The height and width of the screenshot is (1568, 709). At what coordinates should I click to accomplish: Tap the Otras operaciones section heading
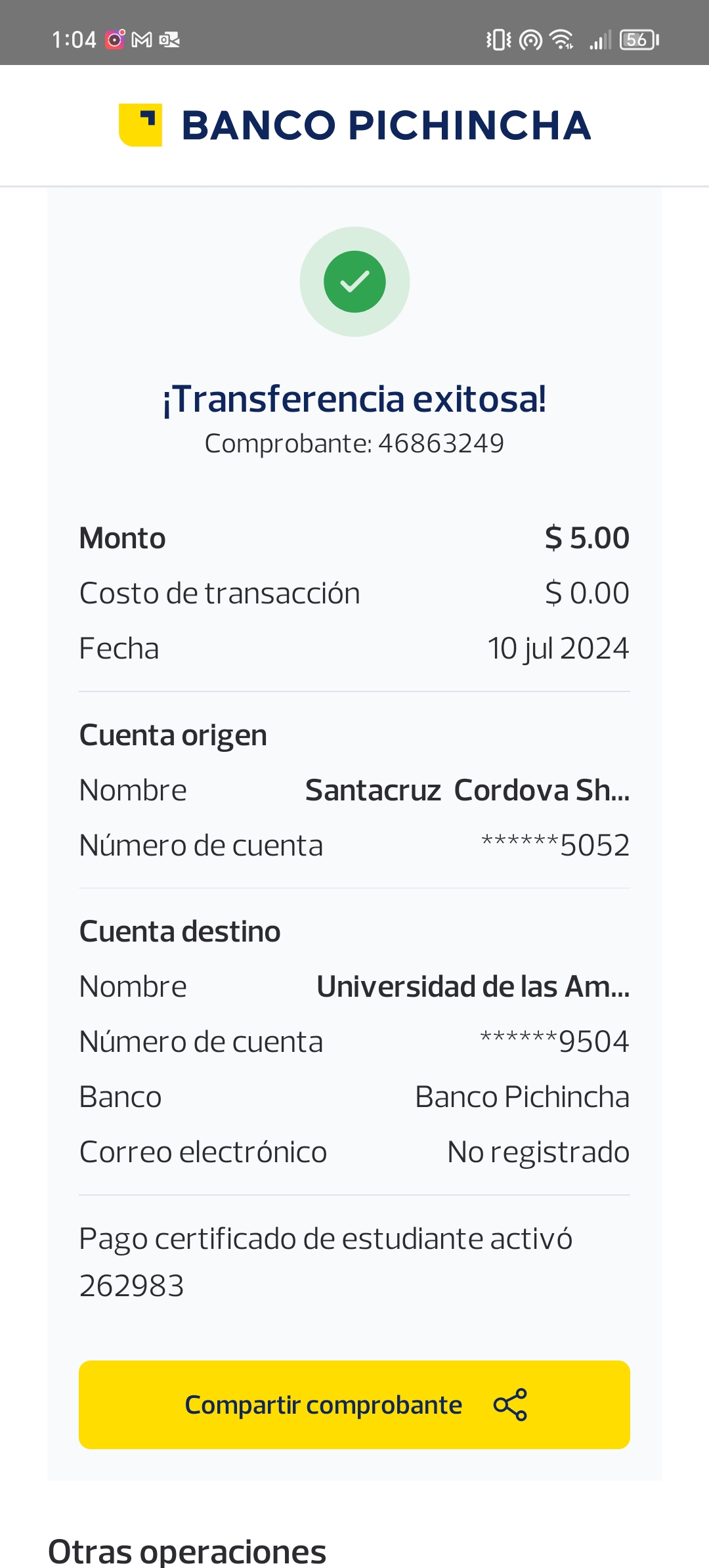tap(187, 1552)
